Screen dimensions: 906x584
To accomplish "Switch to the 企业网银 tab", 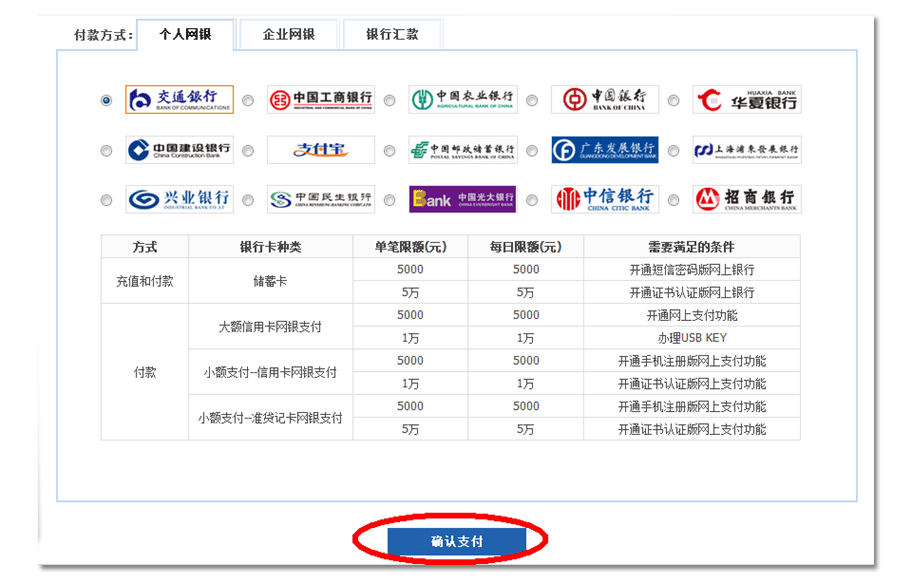I will click(x=288, y=34).
